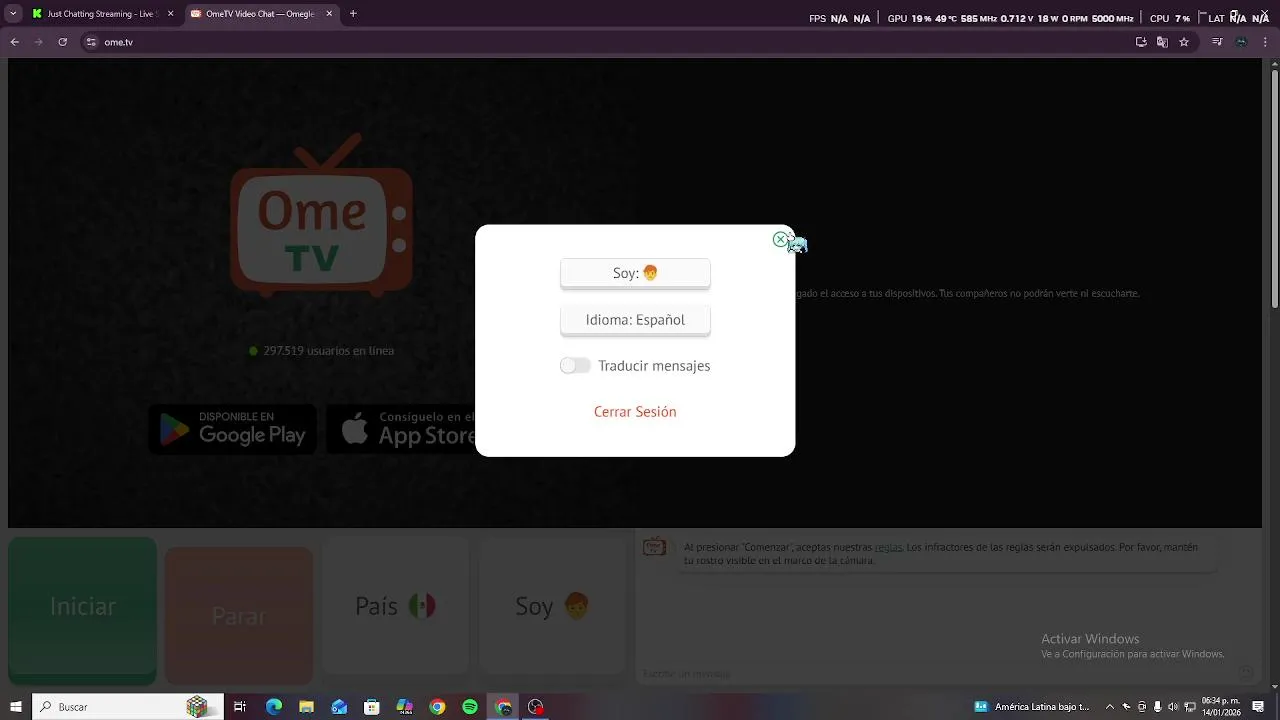The width and height of the screenshot is (1280, 720).
Task: Open a new browser tab
Action: tap(353, 14)
